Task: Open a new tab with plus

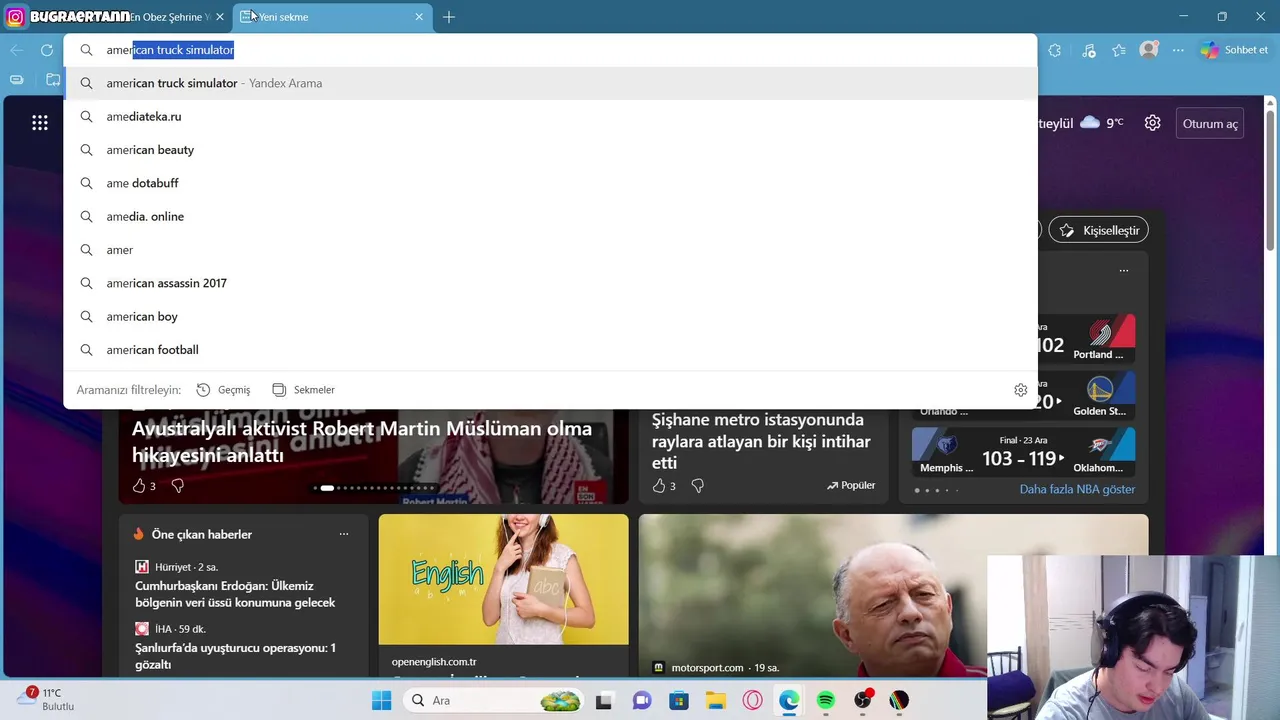Action: (x=449, y=17)
